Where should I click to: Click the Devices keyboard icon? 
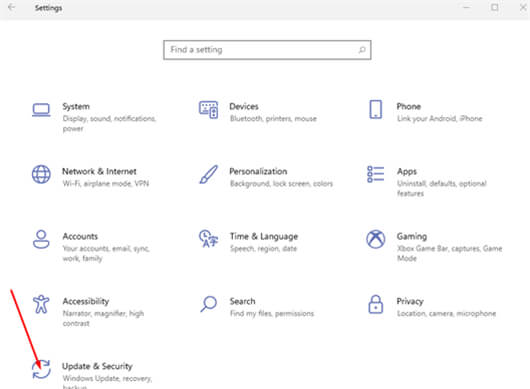[208, 110]
